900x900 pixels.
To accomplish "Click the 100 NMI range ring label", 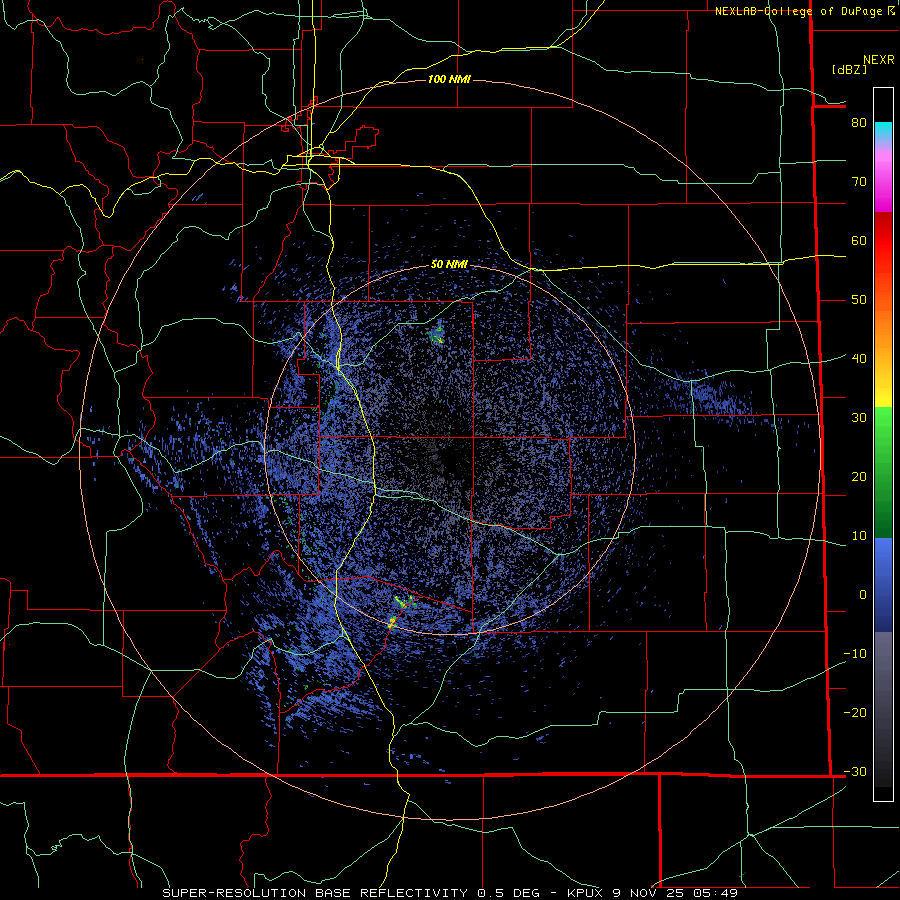I will click(449, 79).
